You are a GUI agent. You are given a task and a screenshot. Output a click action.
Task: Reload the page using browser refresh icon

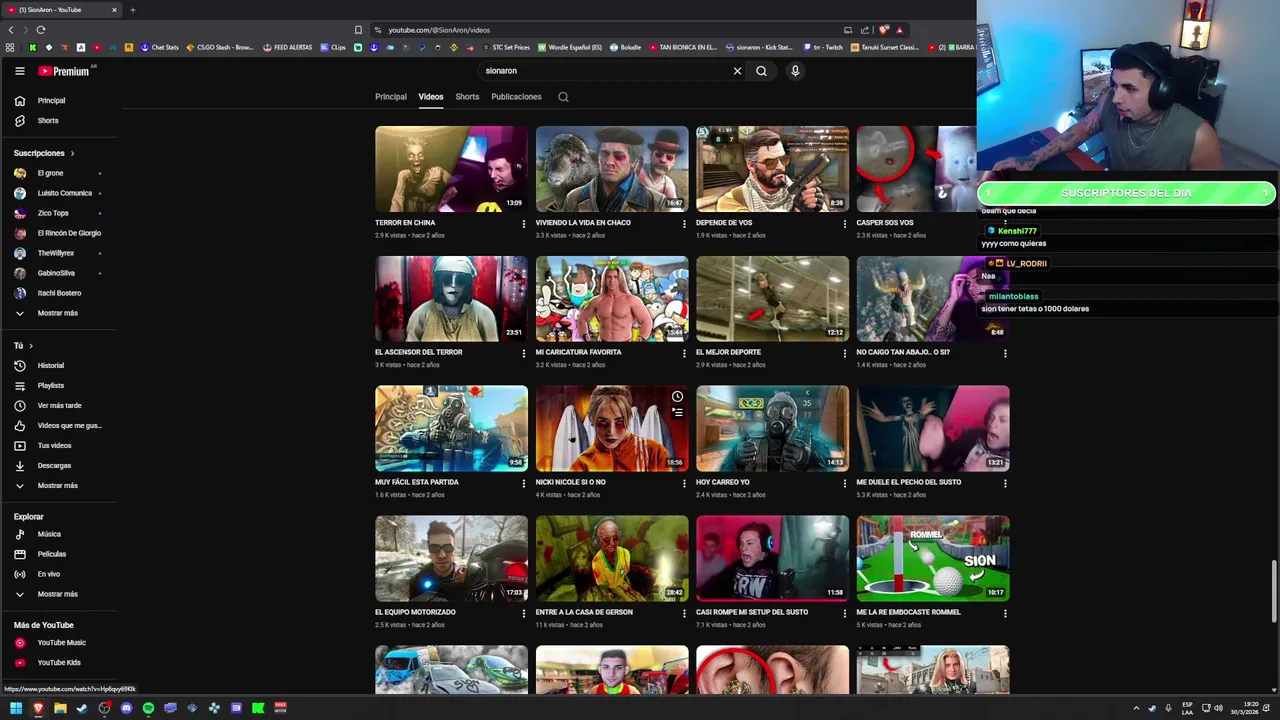click(40, 30)
